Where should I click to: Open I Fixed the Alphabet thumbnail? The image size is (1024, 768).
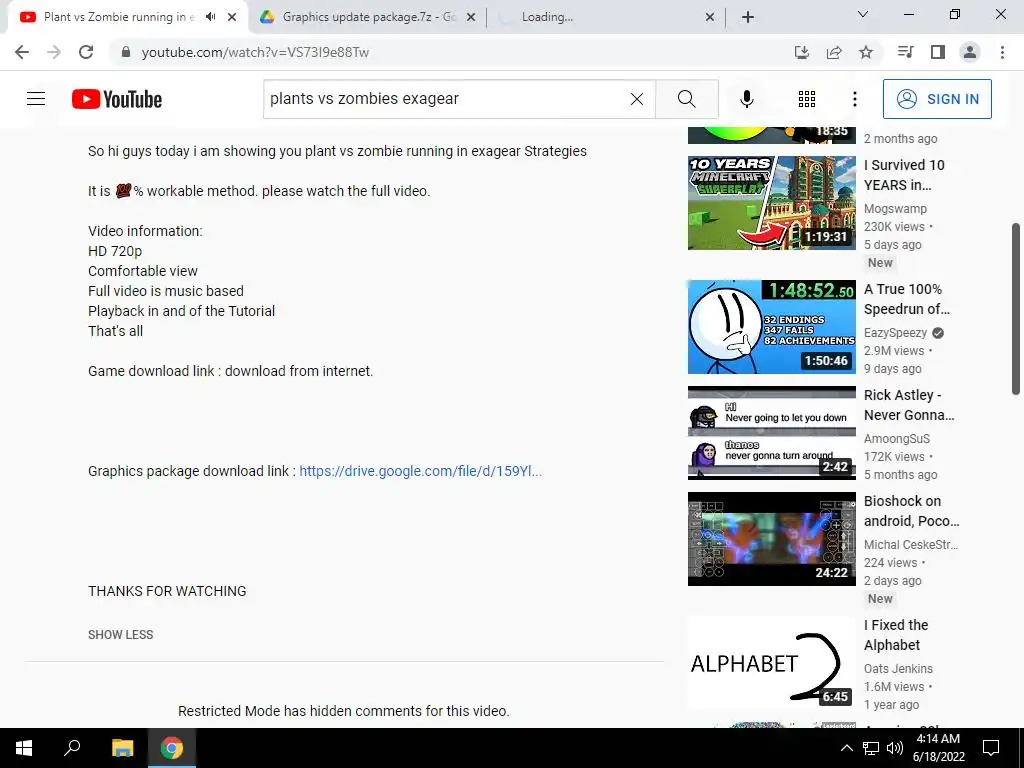pos(771,662)
